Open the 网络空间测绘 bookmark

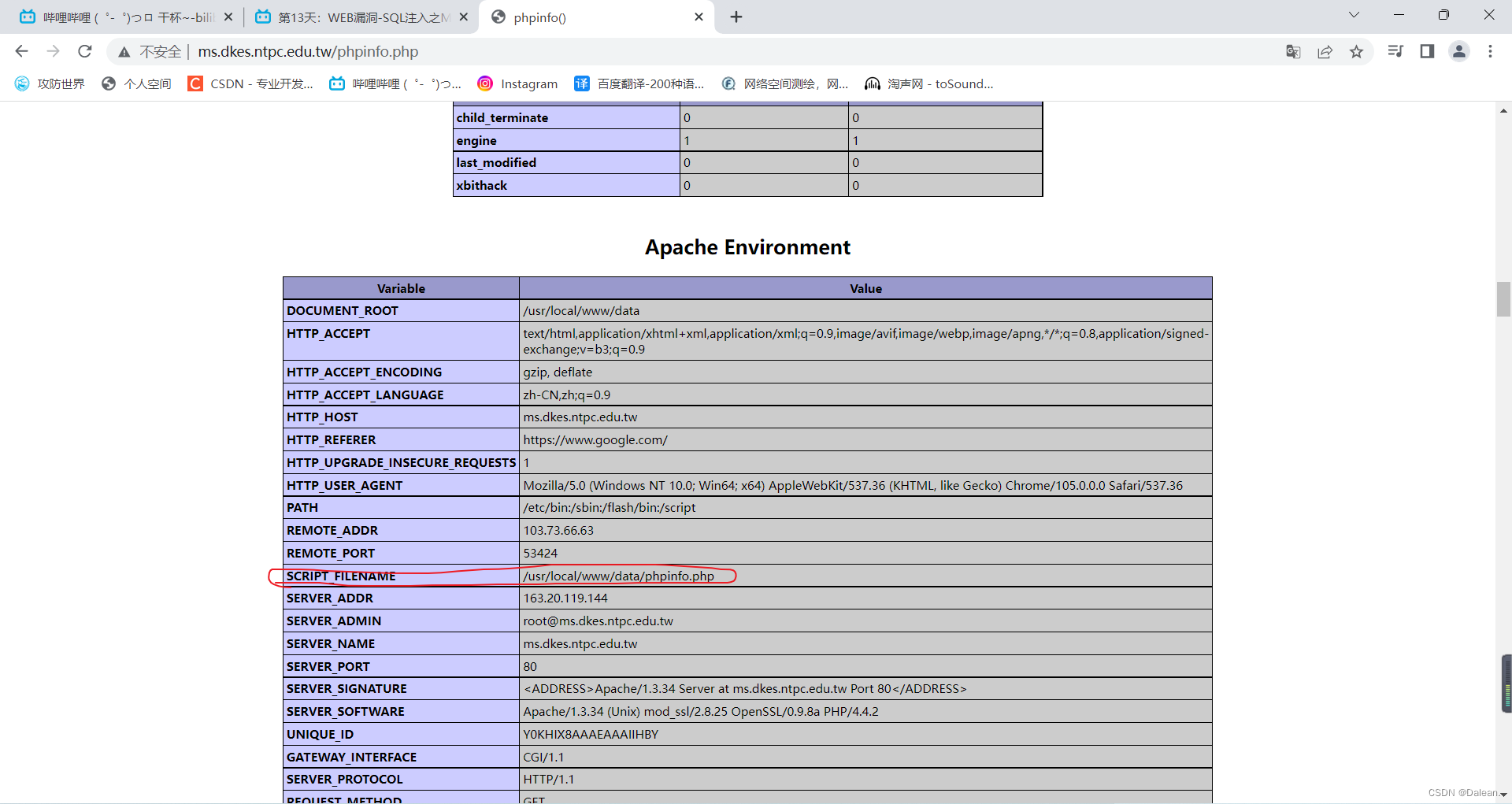point(785,83)
